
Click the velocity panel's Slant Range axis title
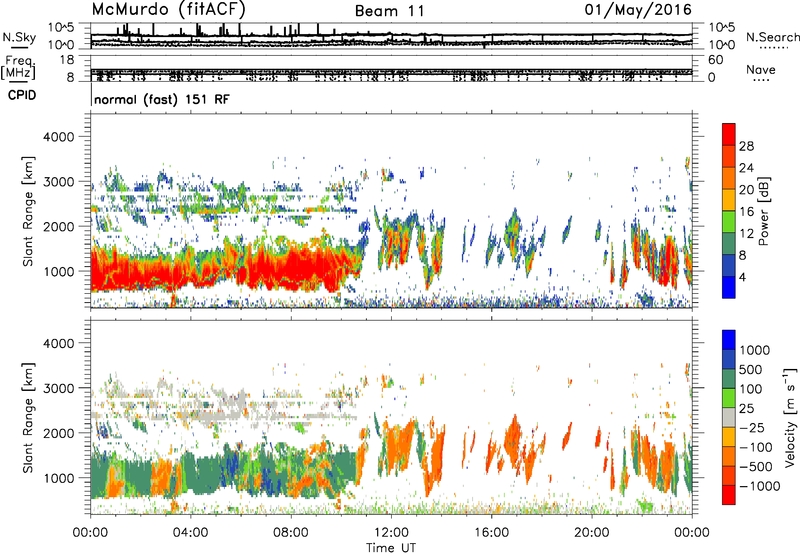click(28, 418)
